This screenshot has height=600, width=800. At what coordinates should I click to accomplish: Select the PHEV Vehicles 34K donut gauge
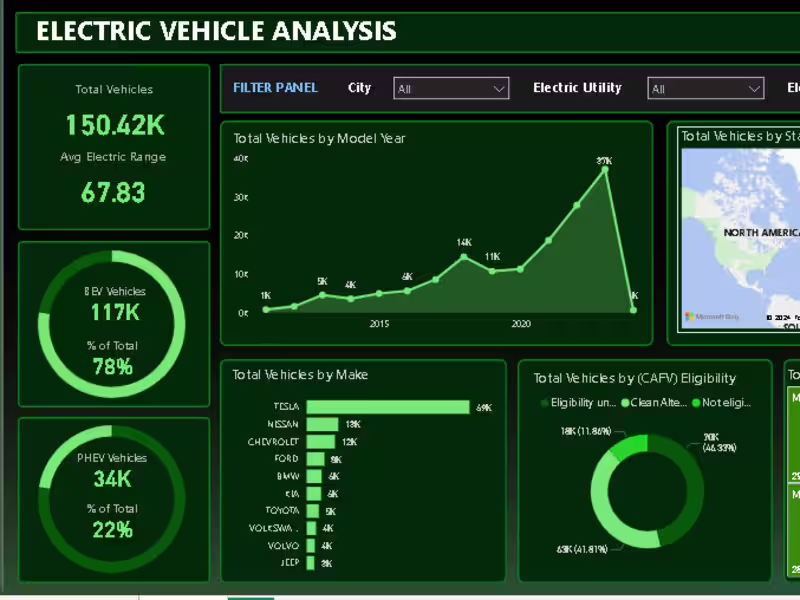[112, 498]
